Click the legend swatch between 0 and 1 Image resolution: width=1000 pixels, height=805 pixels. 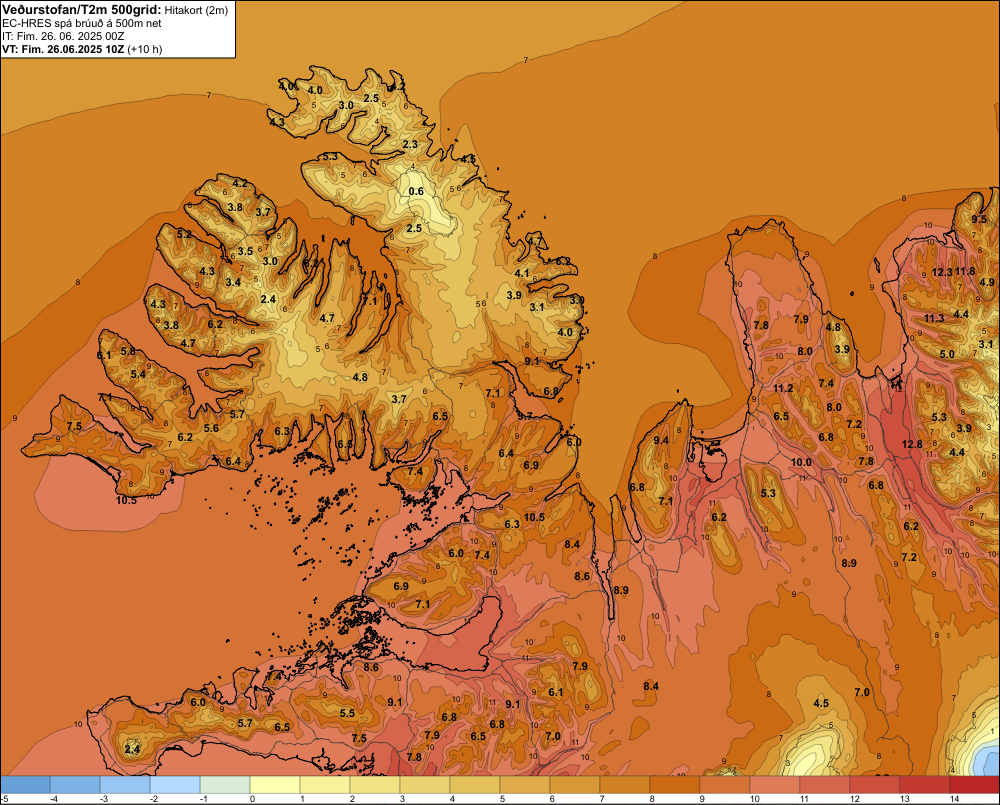coord(275,785)
